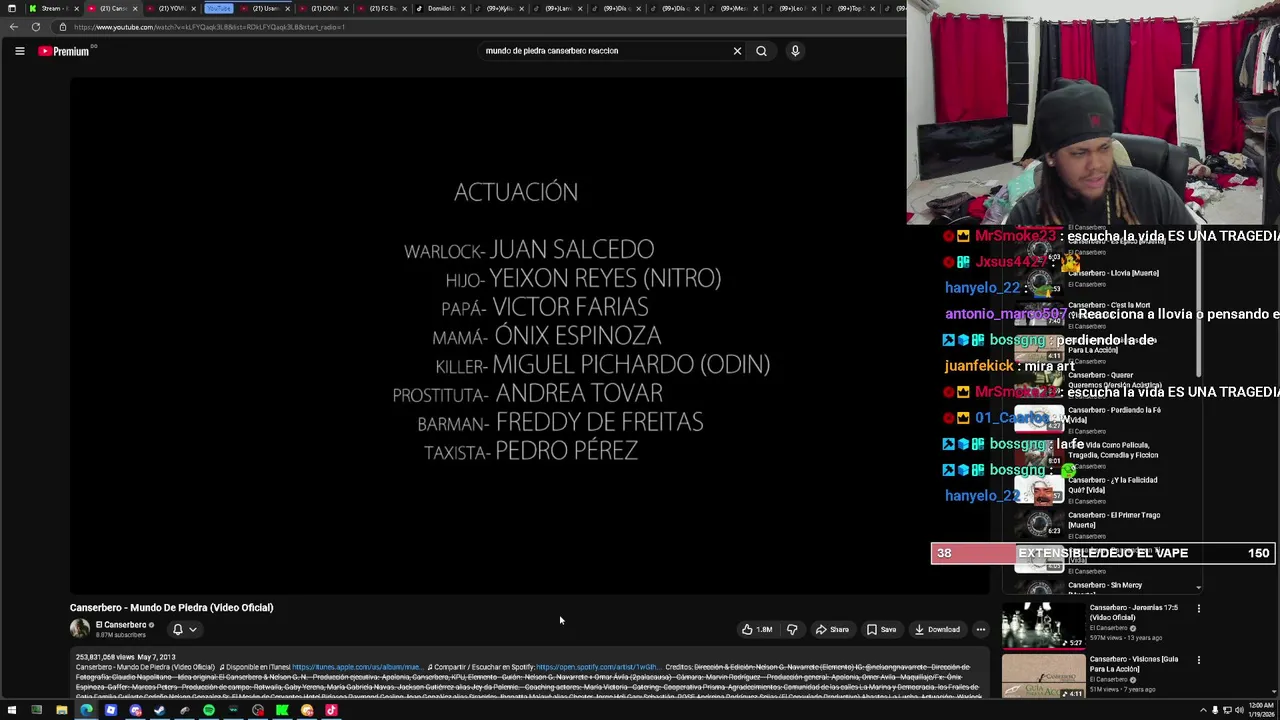Click the YouTube Premium logo

[65, 51]
